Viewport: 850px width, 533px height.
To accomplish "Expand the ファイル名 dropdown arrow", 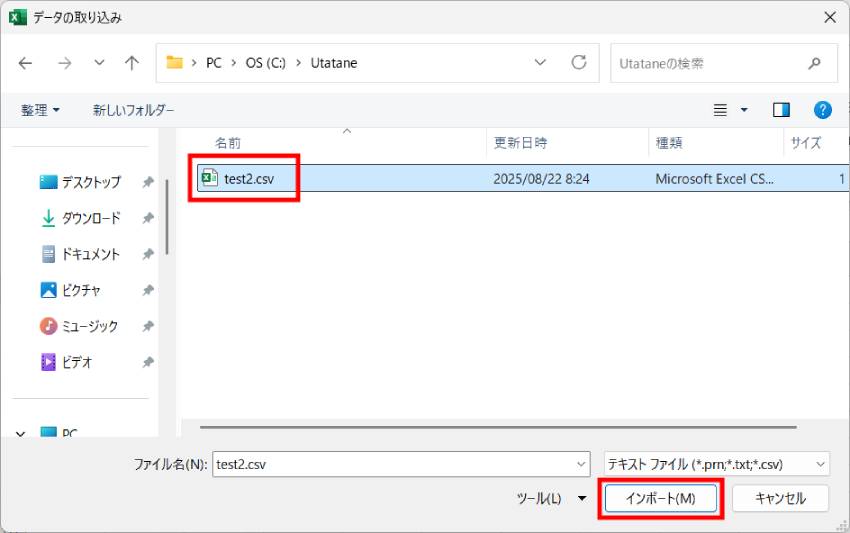I will [x=581, y=464].
